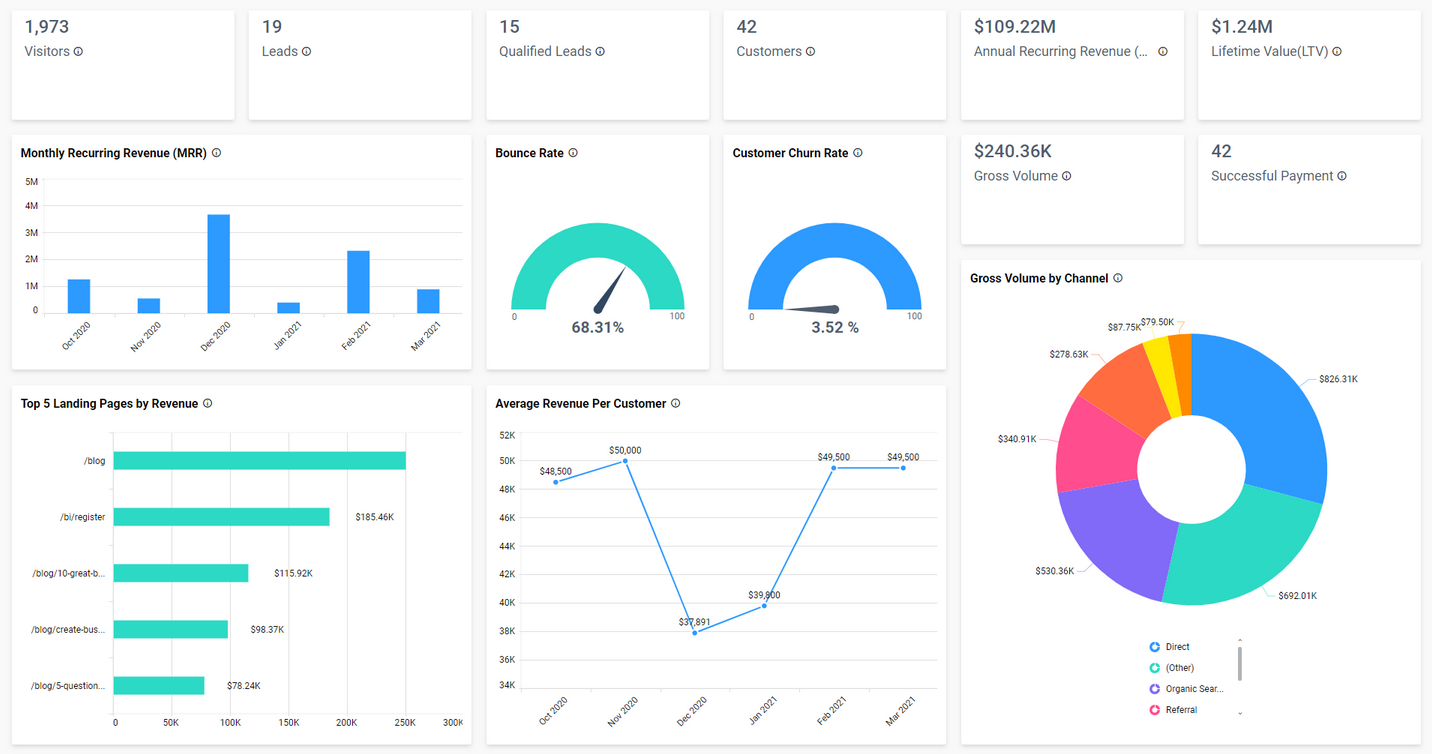Click the Top 5 Landing Pages info icon

coord(207,403)
